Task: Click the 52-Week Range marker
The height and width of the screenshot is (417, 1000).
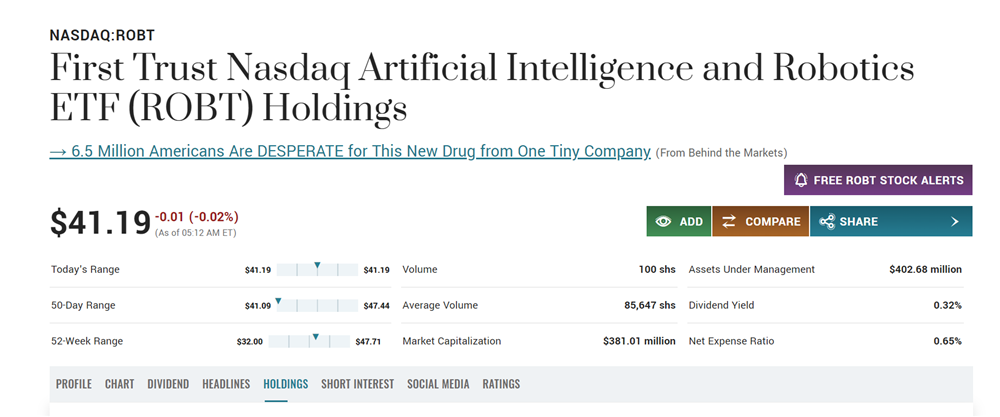Action: pos(315,337)
